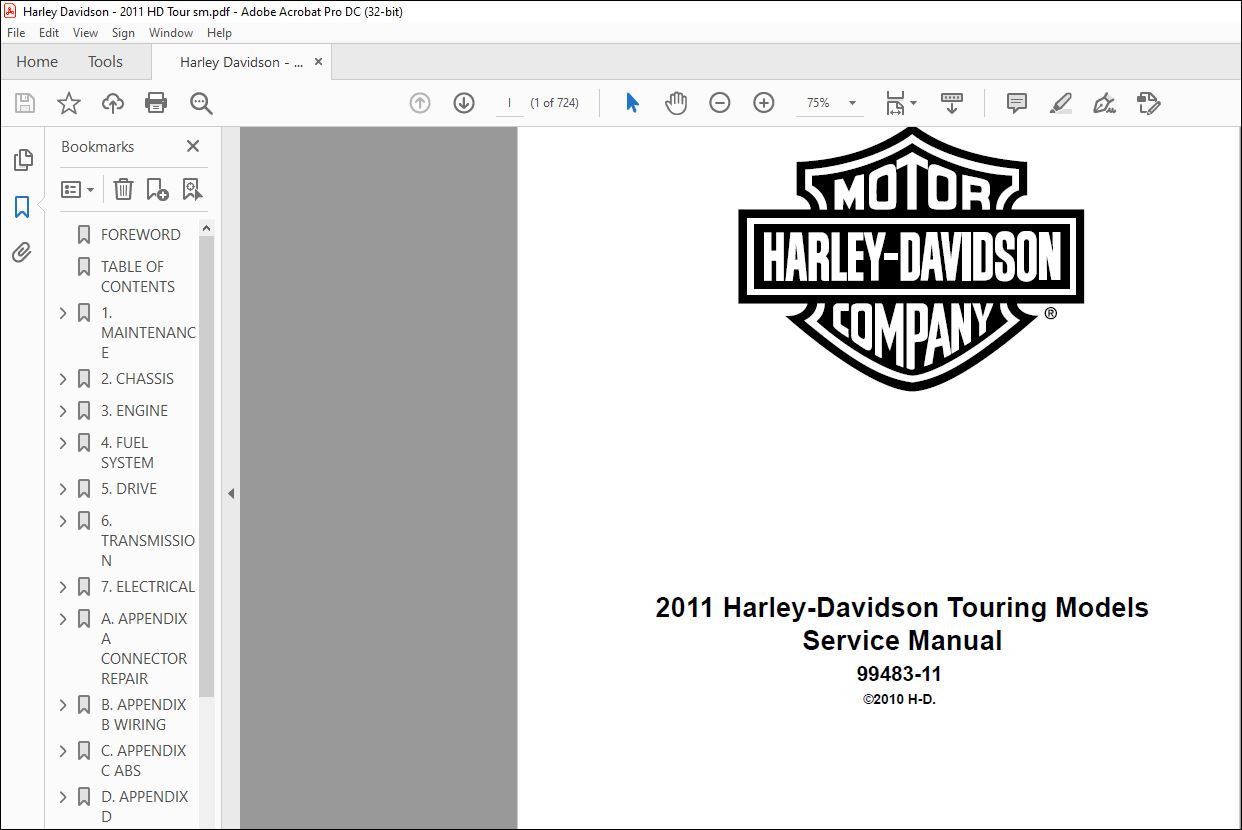Open the Find text magnifier tool
Image resolution: width=1242 pixels, height=830 pixels.
201,103
